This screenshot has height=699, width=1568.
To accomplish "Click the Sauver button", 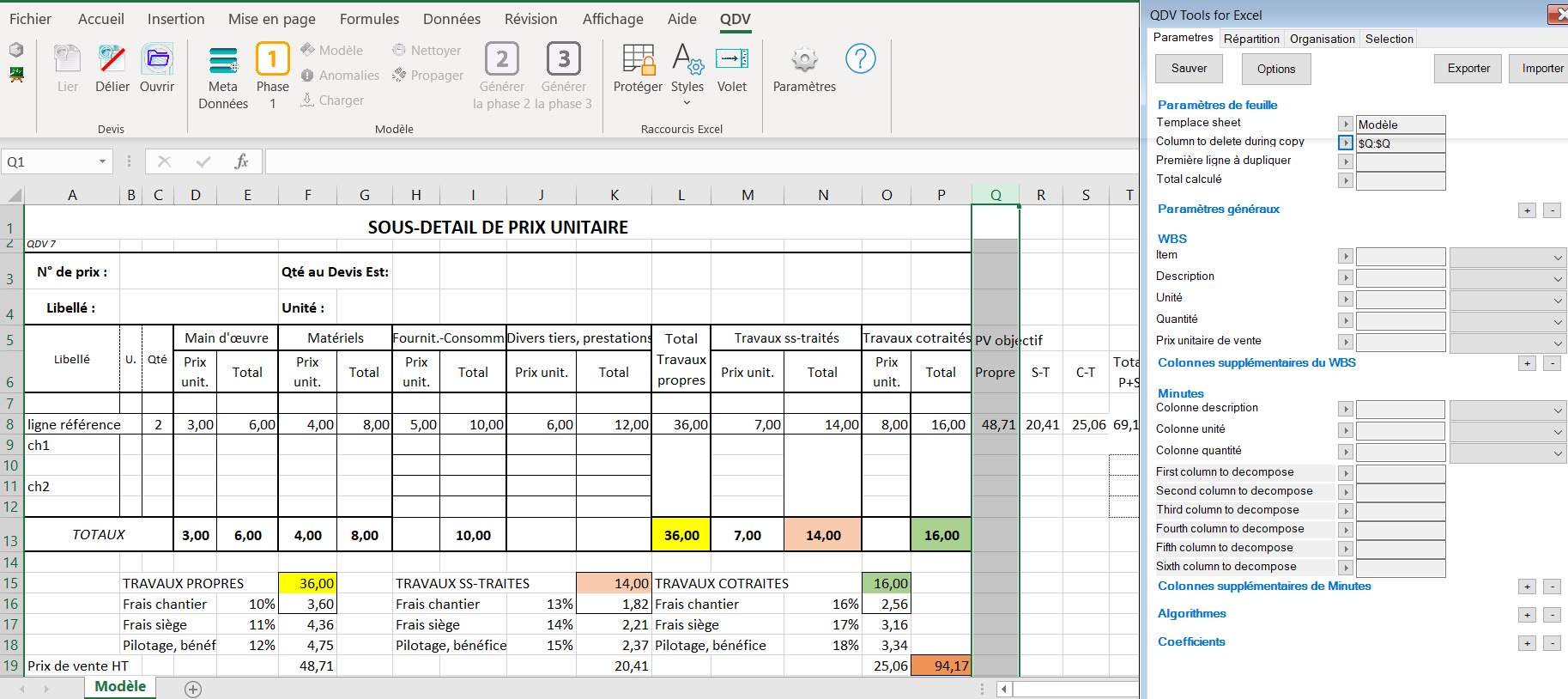I will point(1189,69).
